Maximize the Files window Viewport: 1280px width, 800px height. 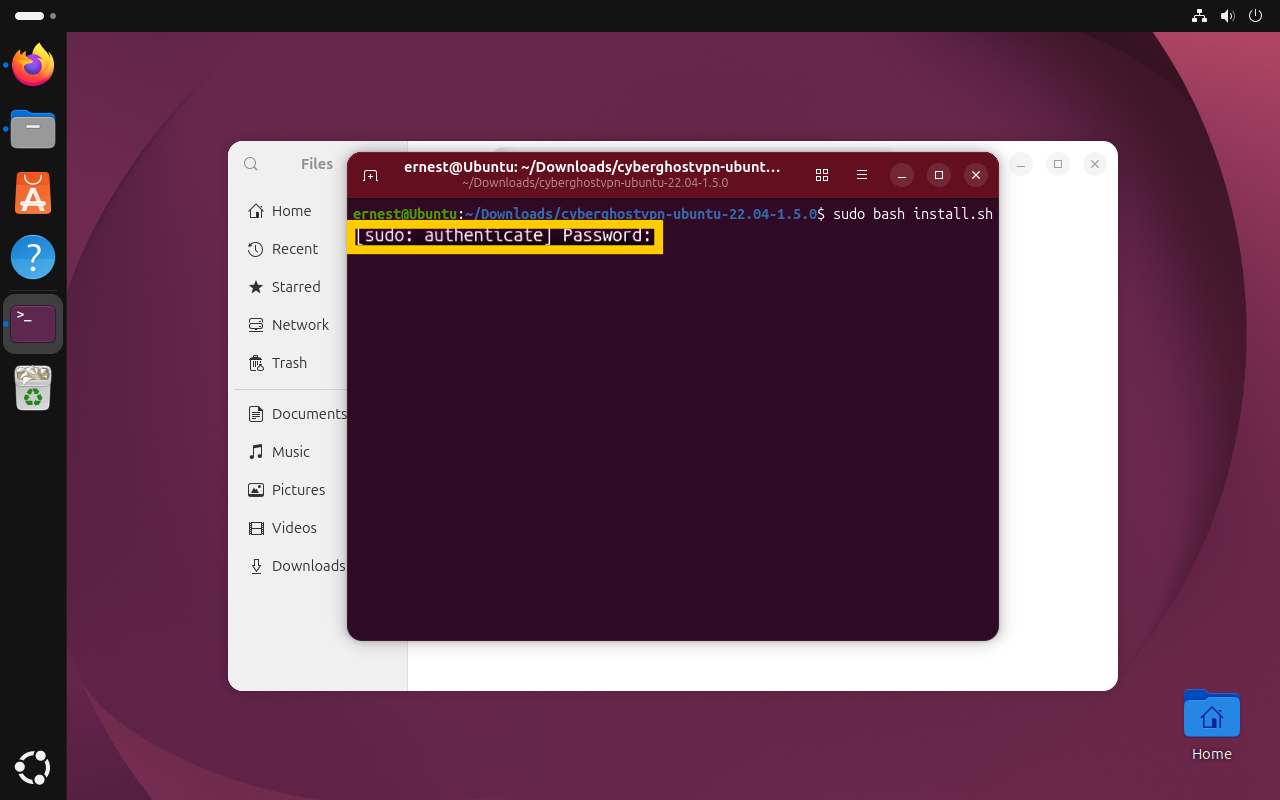(x=1058, y=164)
